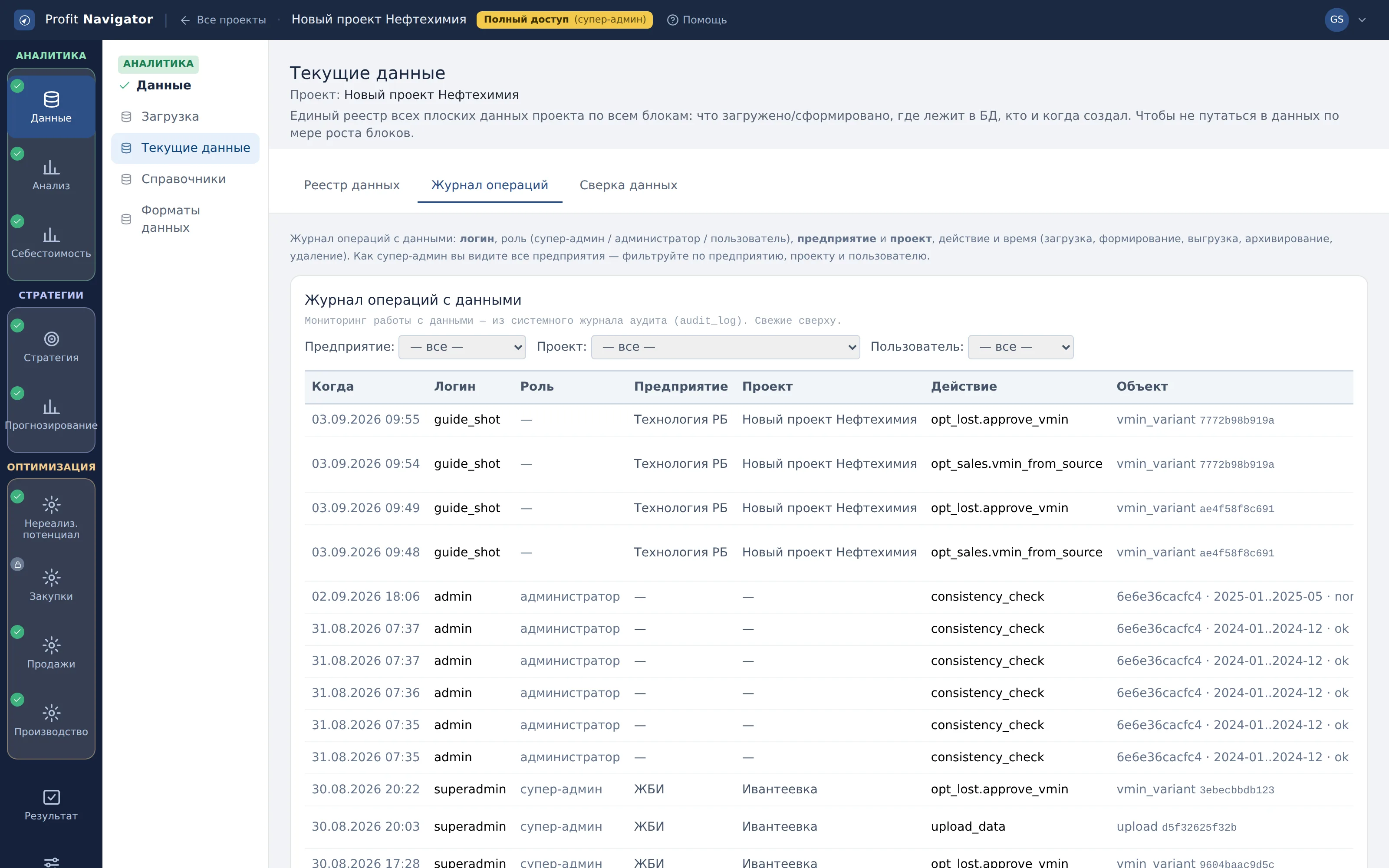Image resolution: width=1389 pixels, height=868 pixels.
Task: Click the Когда column header
Action: tap(332, 386)
